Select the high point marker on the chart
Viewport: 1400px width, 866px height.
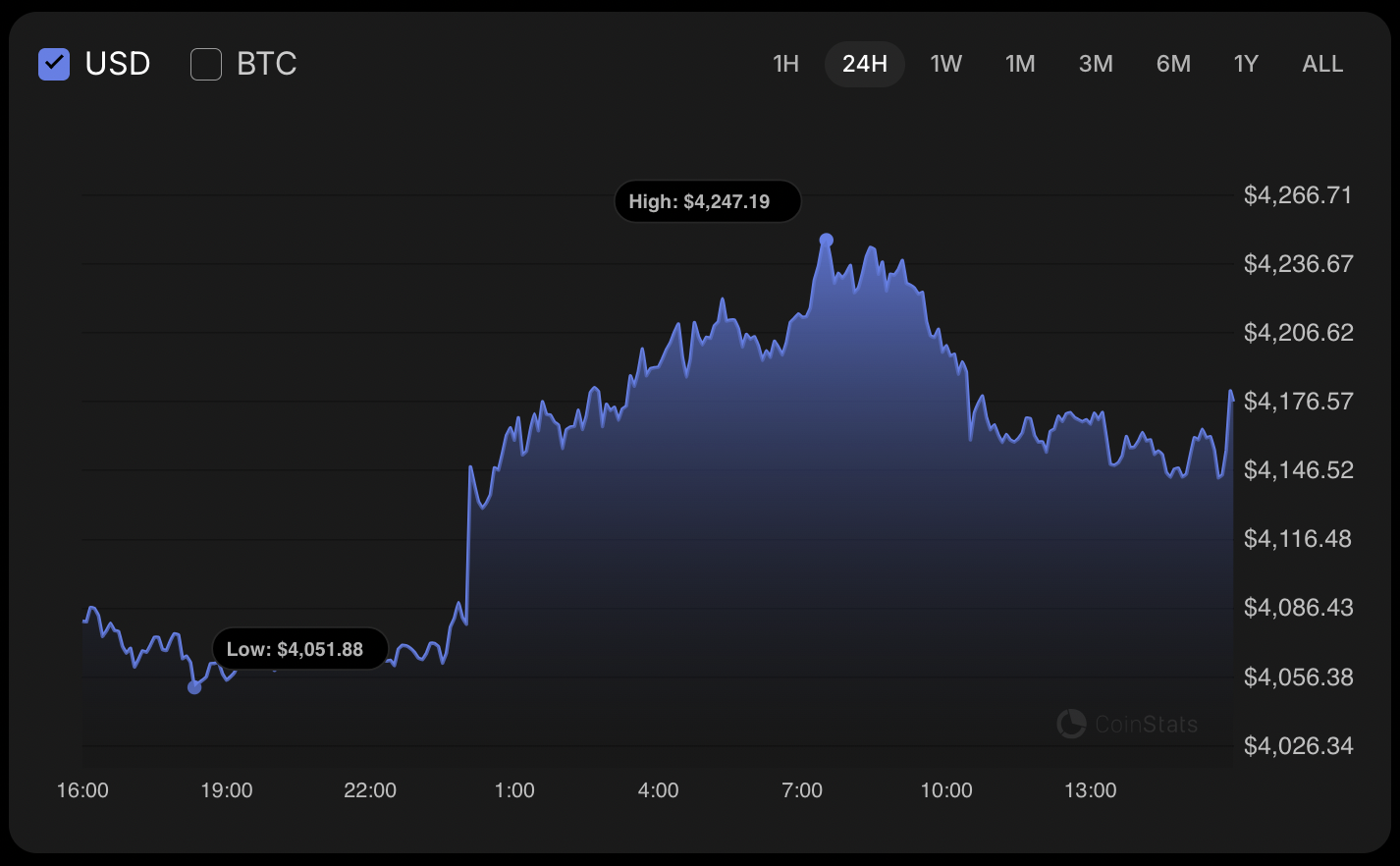[x=826, y=238]
